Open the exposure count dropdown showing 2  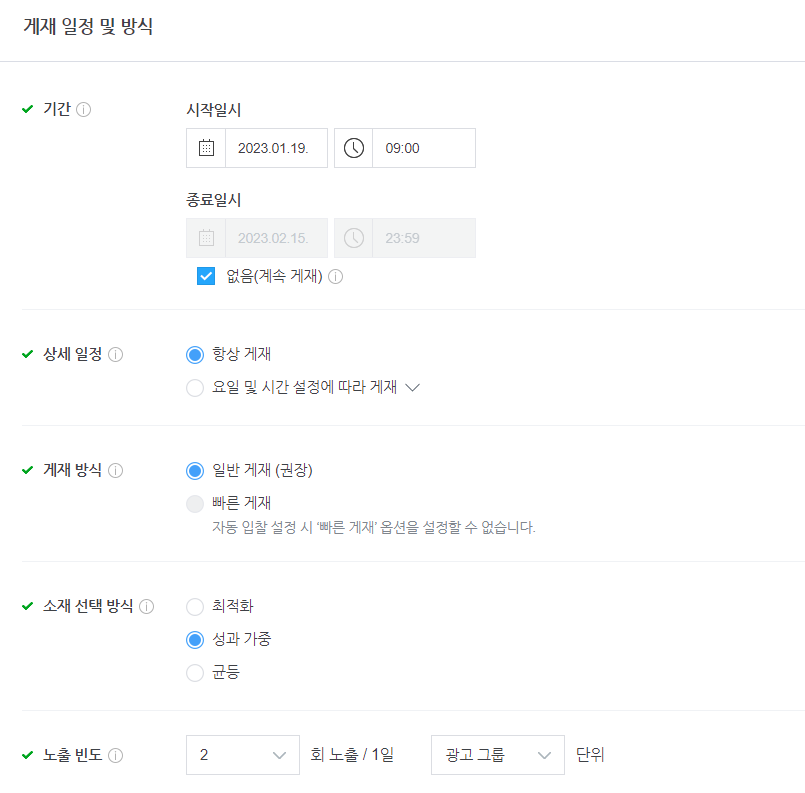pos(243,755)
